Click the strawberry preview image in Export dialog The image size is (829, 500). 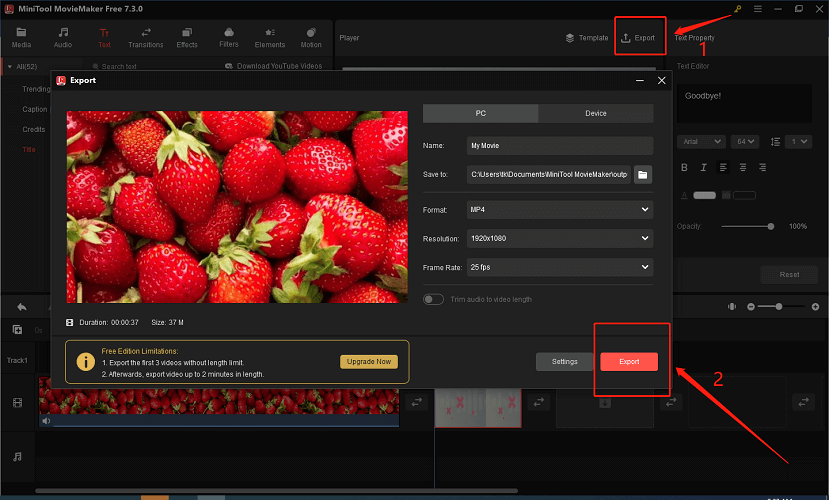coord(237,207)
